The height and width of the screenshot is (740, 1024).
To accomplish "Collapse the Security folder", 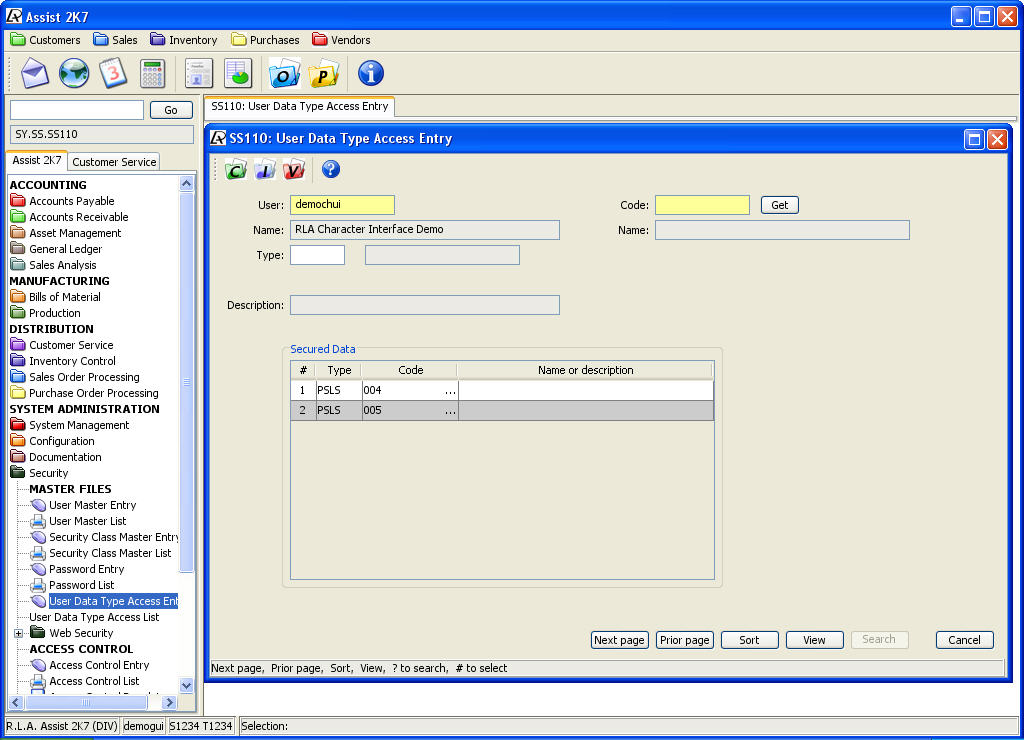I will 40,473.
